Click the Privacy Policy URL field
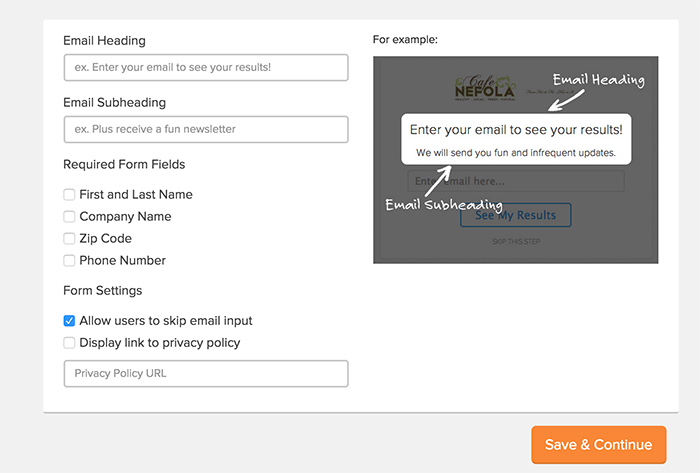The image size is (700, 473). click(x=206, y=373)
